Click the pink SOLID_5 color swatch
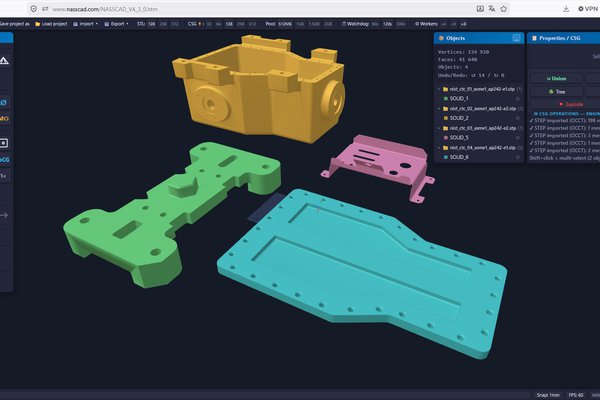Screen dimensions: 600x400 click(x=445, y=137)
